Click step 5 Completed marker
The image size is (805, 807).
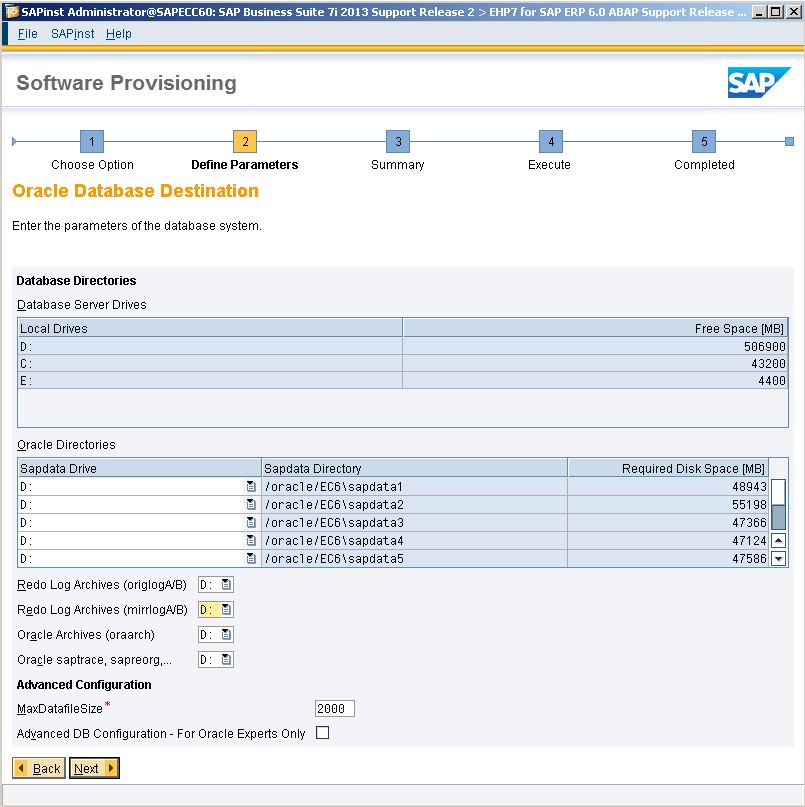point(704,142)
